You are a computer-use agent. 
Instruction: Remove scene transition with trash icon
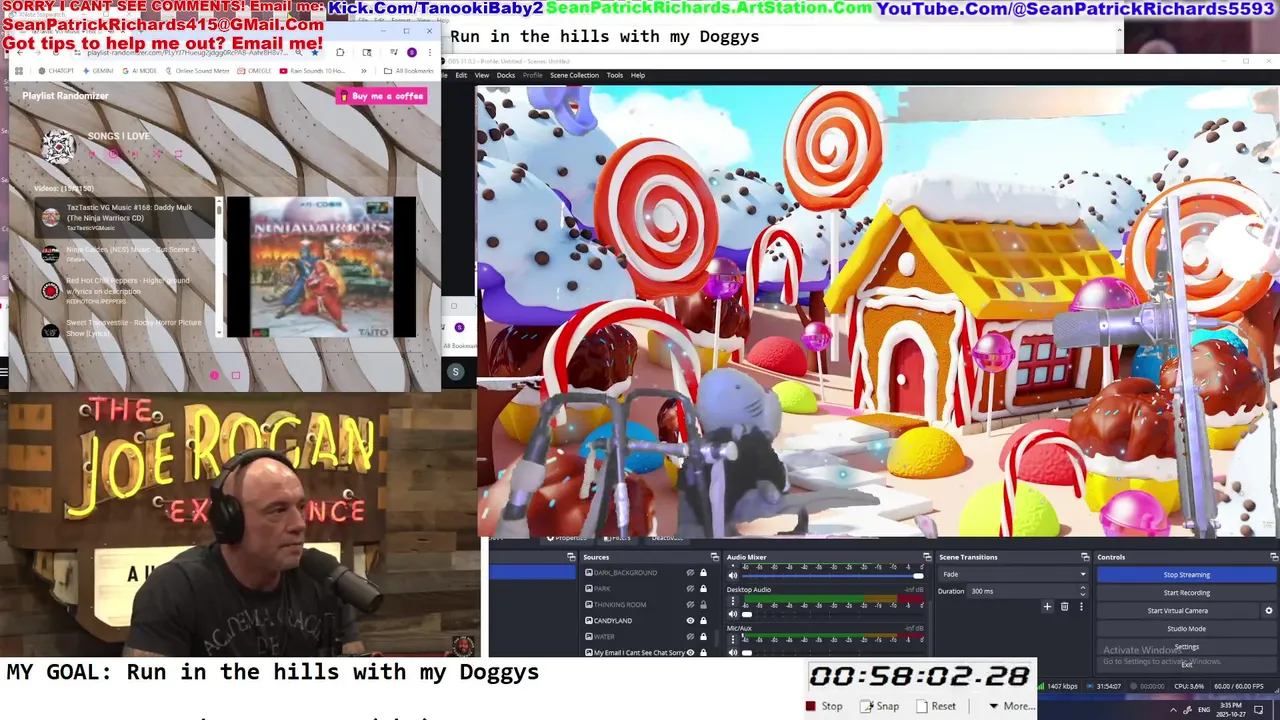[1065, 606]
